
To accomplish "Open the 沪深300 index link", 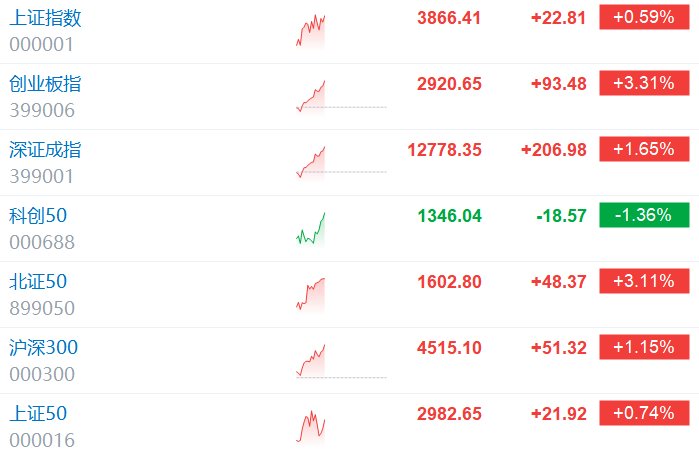I will (44, 348).
